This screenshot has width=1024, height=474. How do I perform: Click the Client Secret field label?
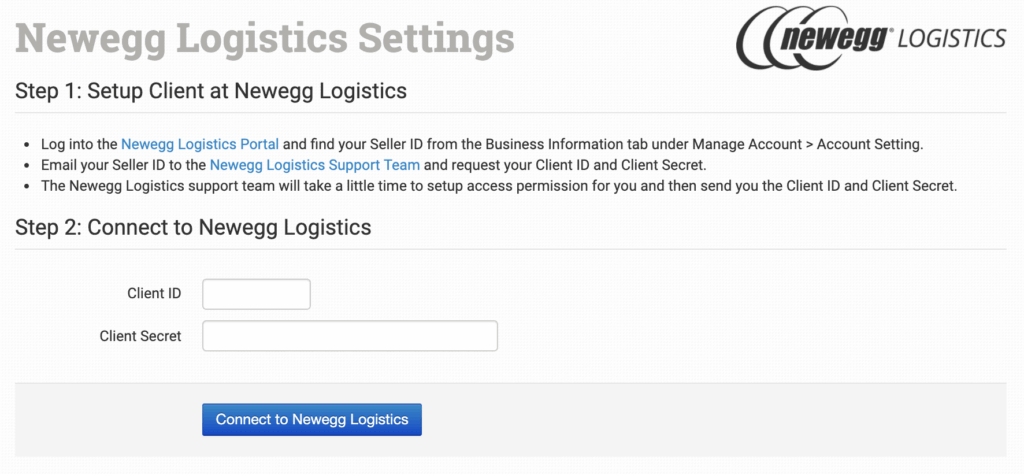[x=140, y=336]
